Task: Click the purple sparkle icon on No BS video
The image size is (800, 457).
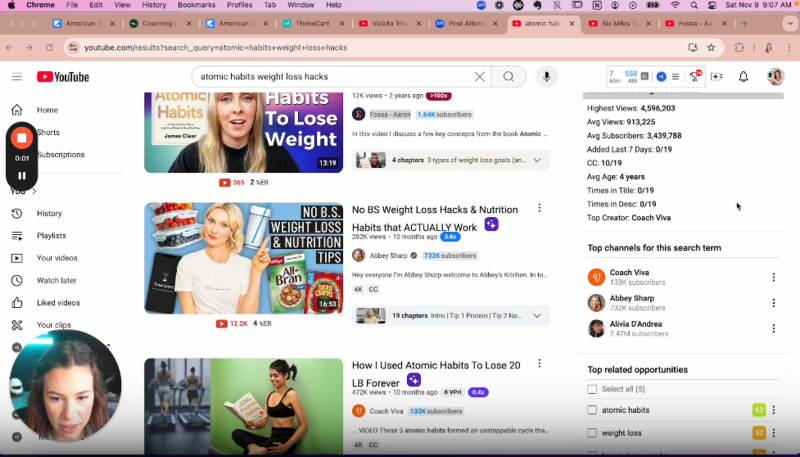Action: pos(491,224)
